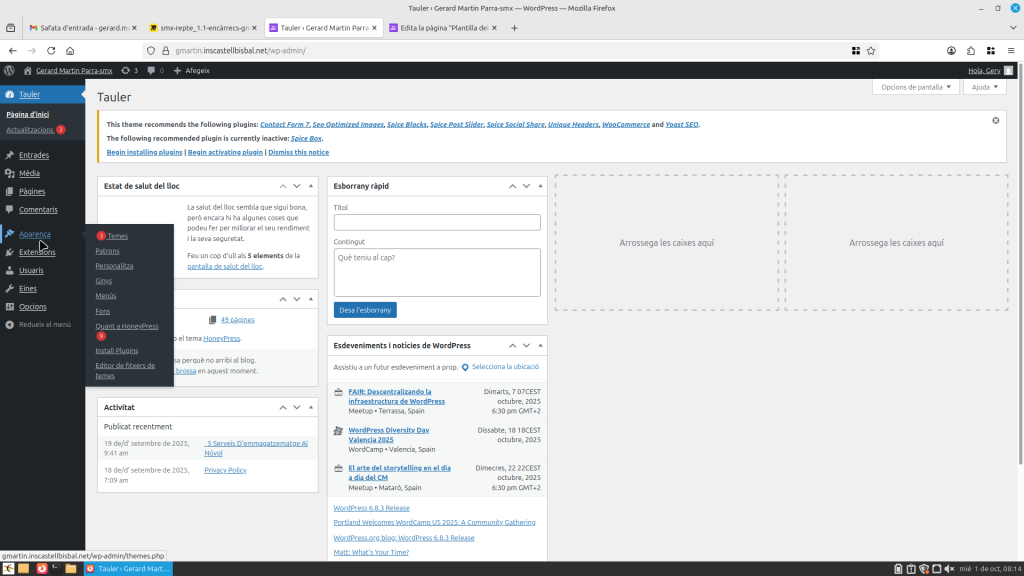Open Firefox hamburger application menu
The height and width of the screenshot is (576, 1024).
click(1011, 50)
